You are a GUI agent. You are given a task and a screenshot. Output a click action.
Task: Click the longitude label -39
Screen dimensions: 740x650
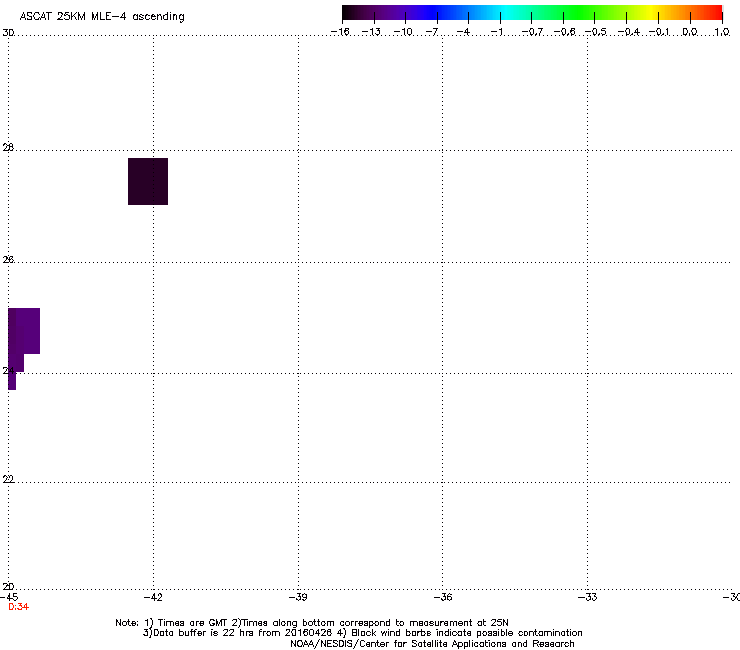point(298,597)
